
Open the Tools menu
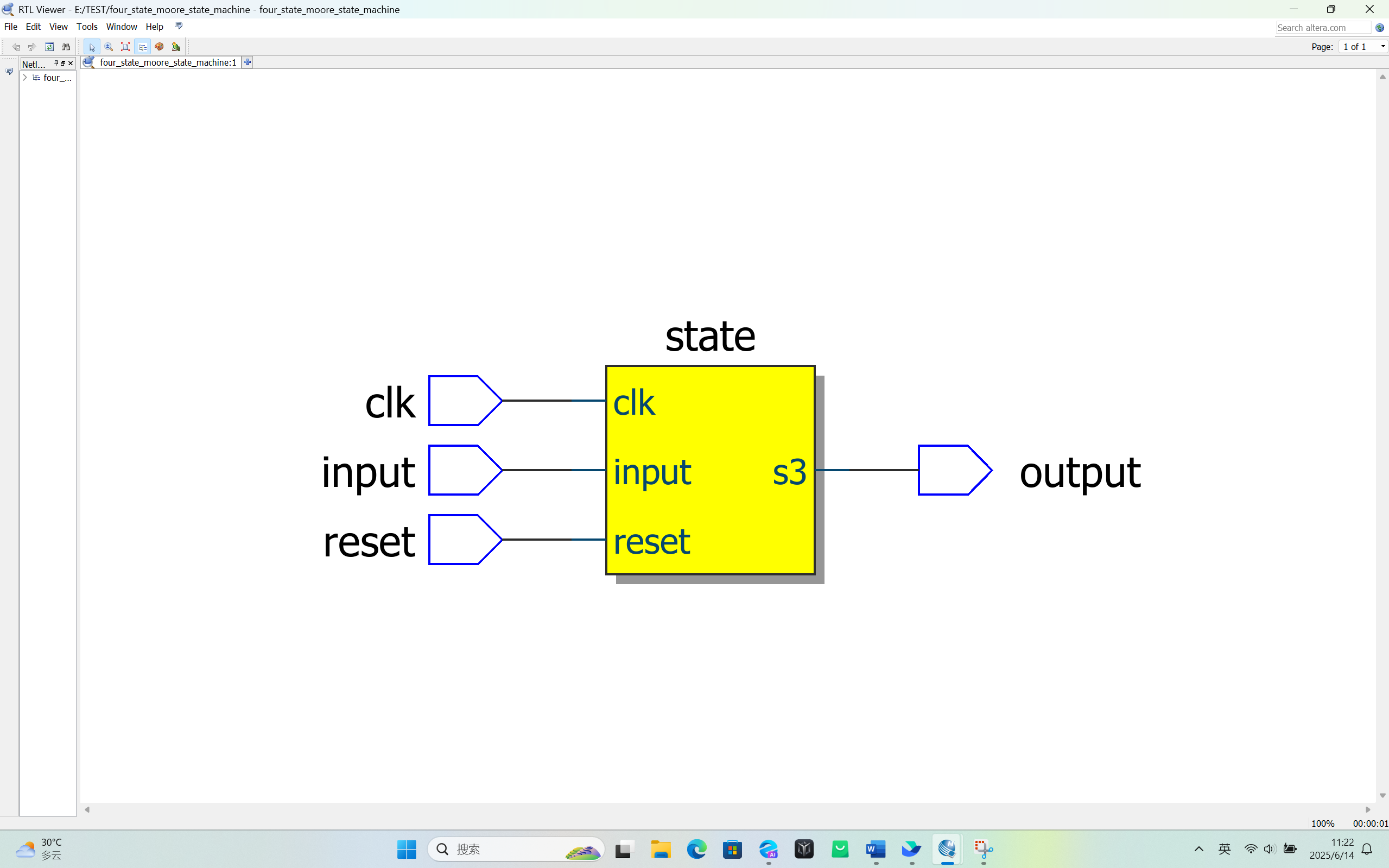87,27
